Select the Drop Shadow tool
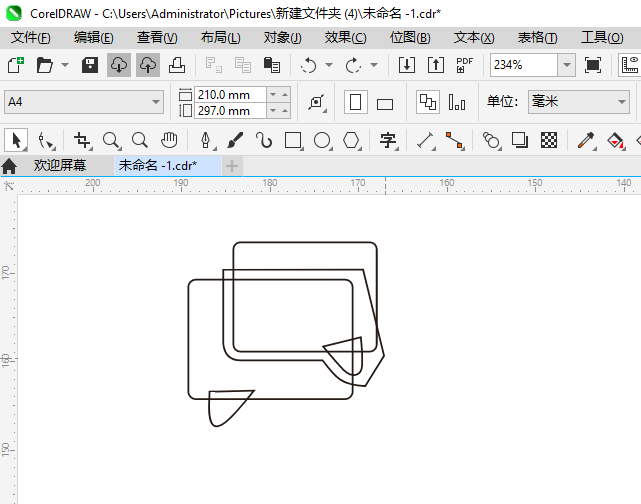The width and height of the screenshot is (641, 504). pos(520,140)
